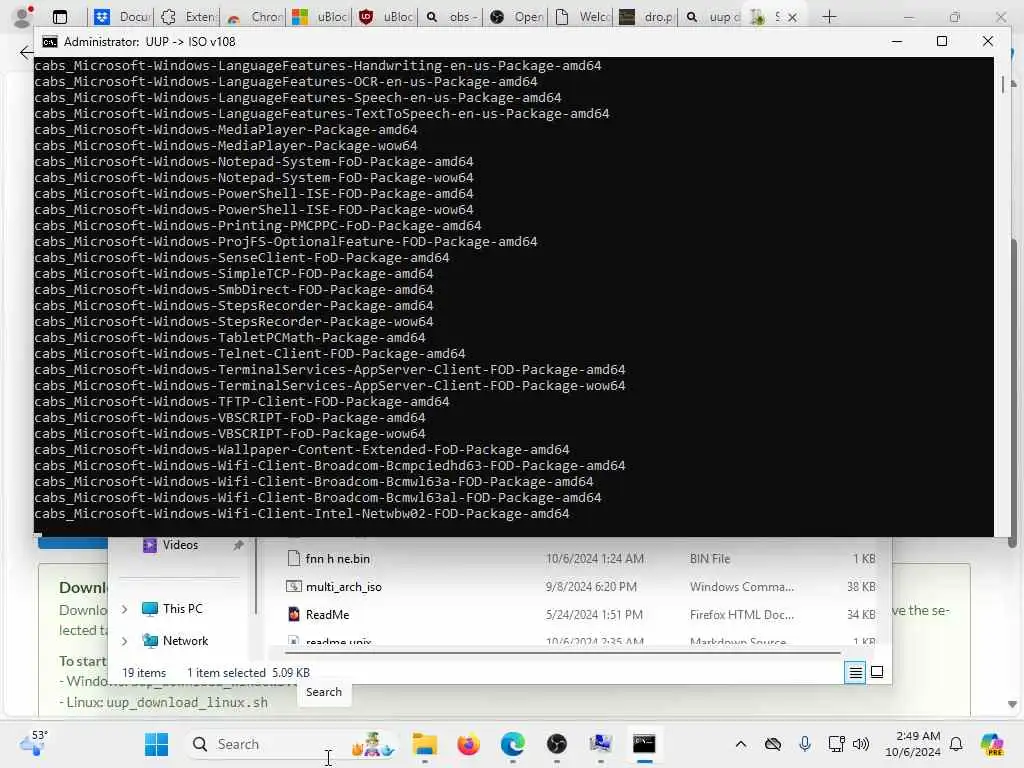
Task: Switch to the uBlock shield uBloc tab
Action: pos(386,17)
